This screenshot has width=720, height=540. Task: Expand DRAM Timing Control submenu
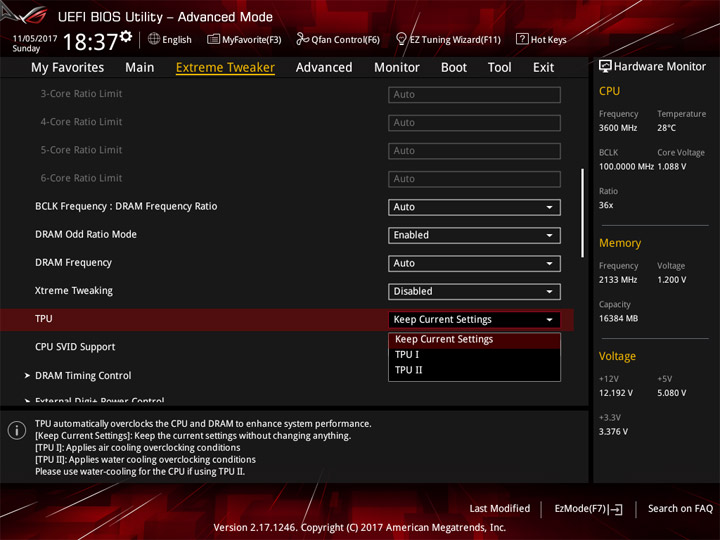click(83, 376)
